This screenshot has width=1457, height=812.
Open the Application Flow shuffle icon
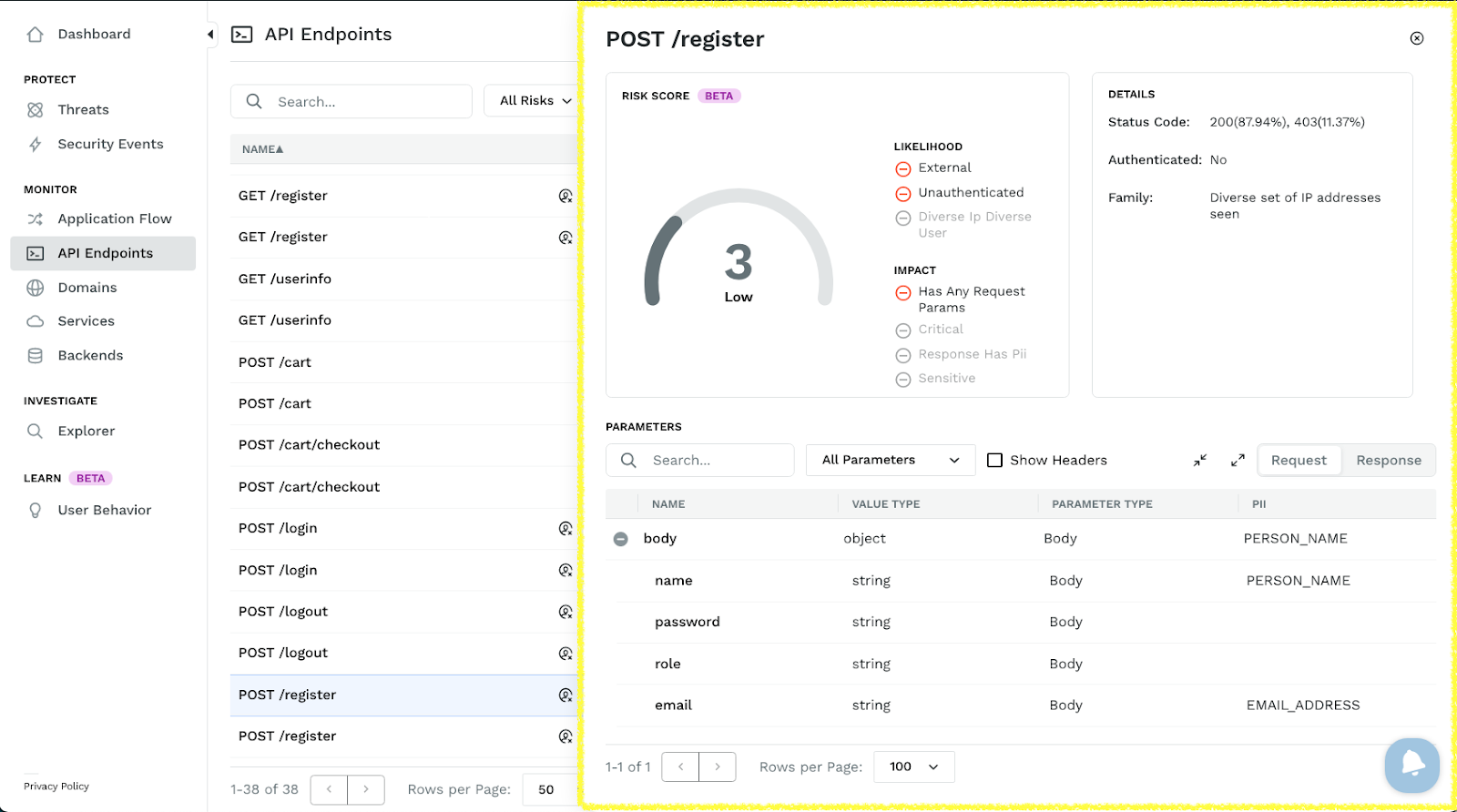pos(36,218)
